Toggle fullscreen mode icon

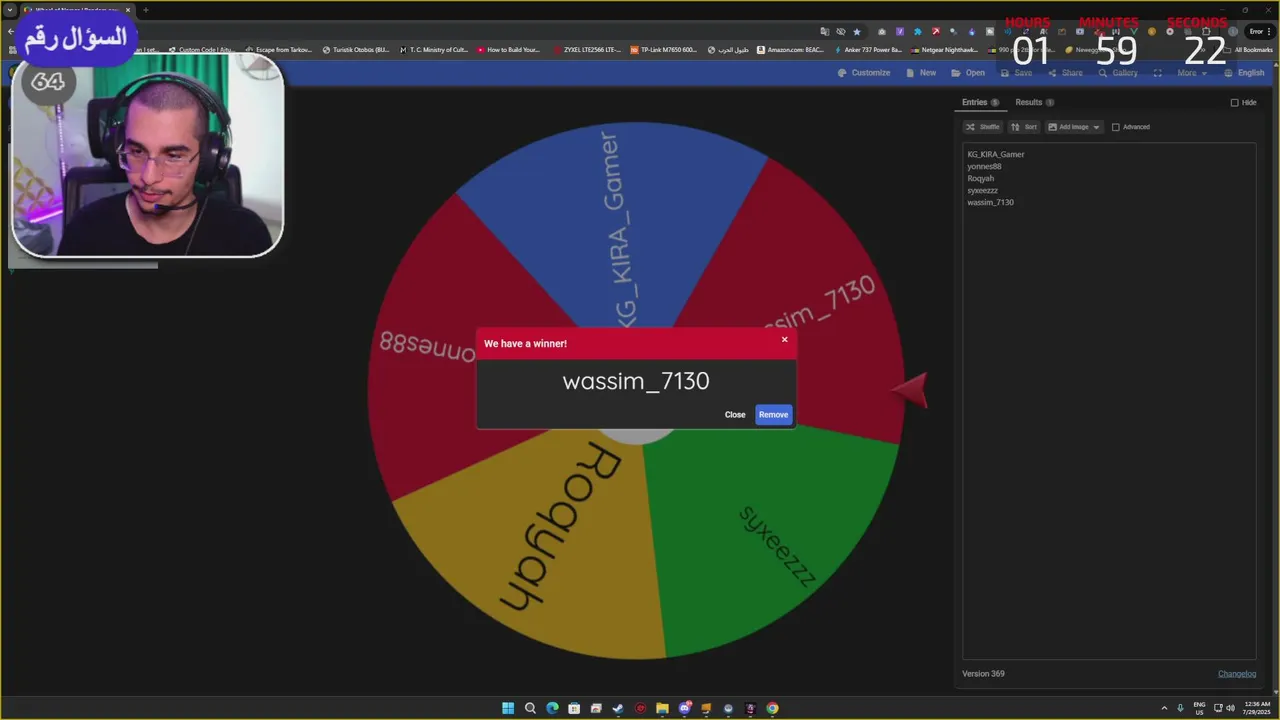[1158, 73]
